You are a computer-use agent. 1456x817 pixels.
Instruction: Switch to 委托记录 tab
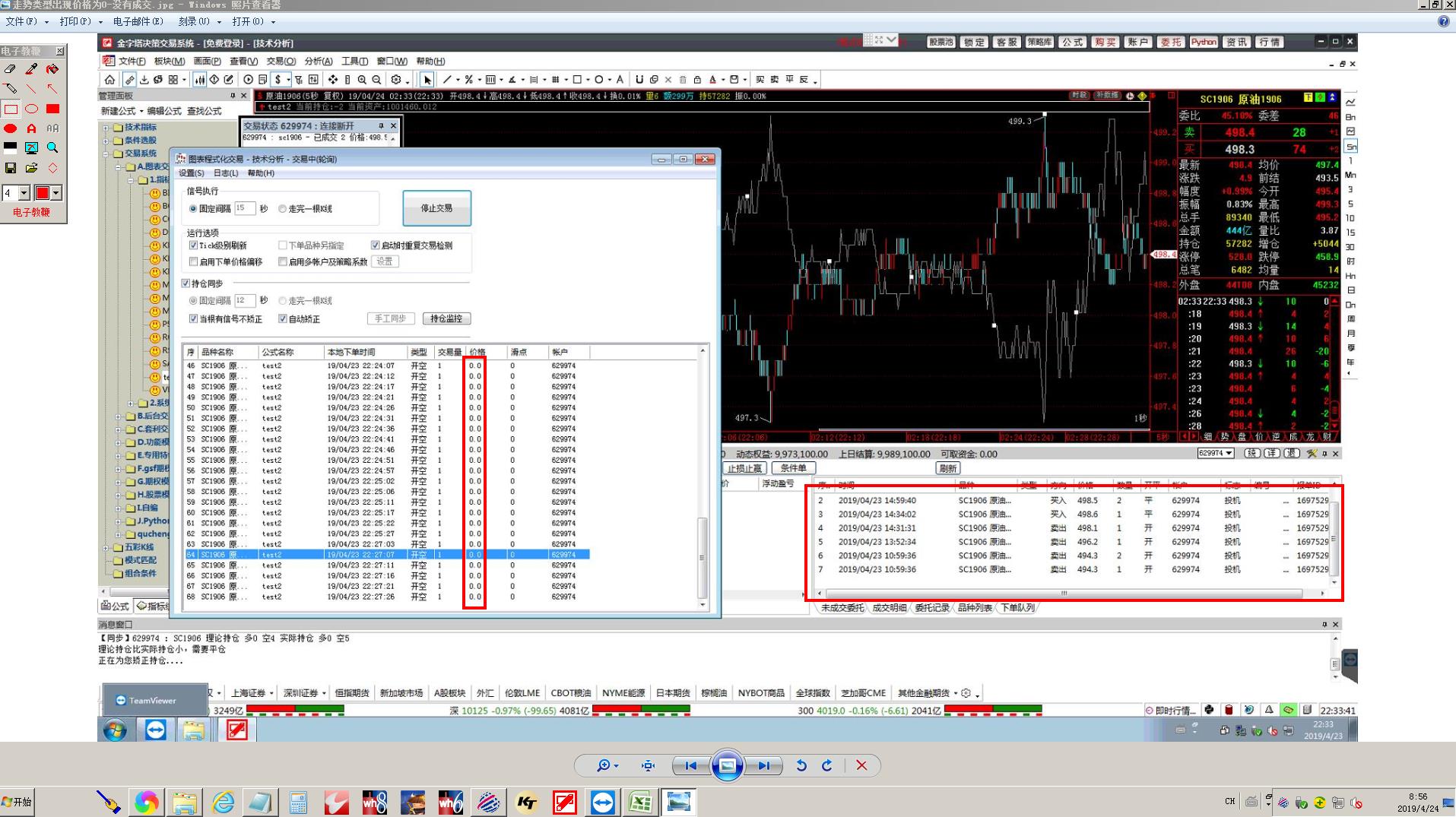point(932,608)
